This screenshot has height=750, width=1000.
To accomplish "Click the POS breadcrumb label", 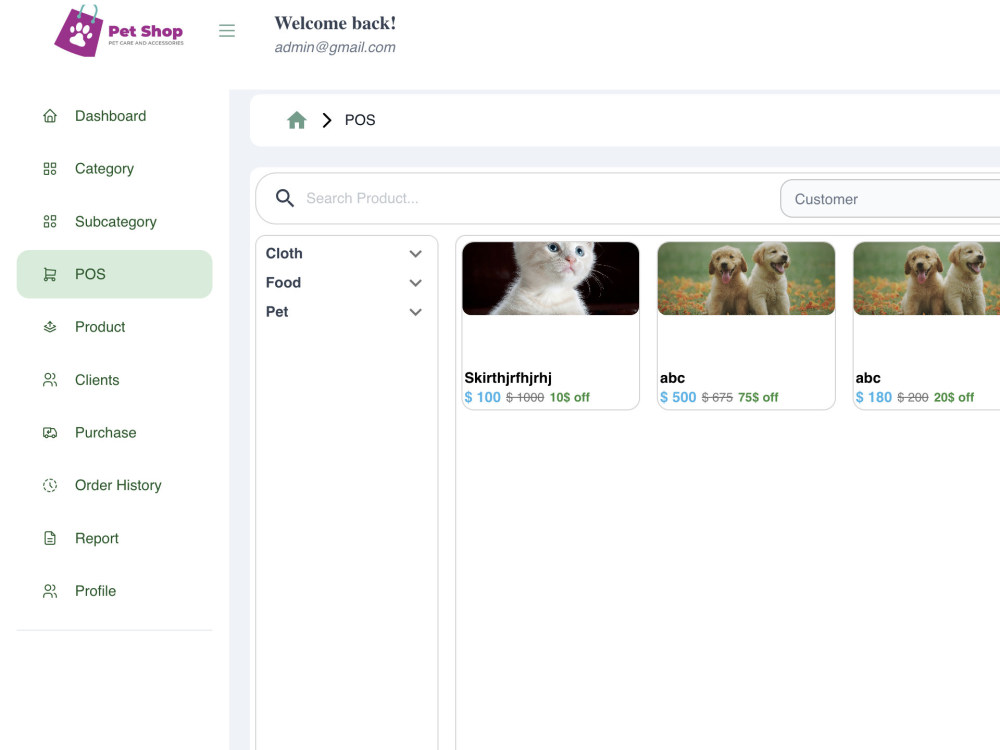I will tap(360, 120).
